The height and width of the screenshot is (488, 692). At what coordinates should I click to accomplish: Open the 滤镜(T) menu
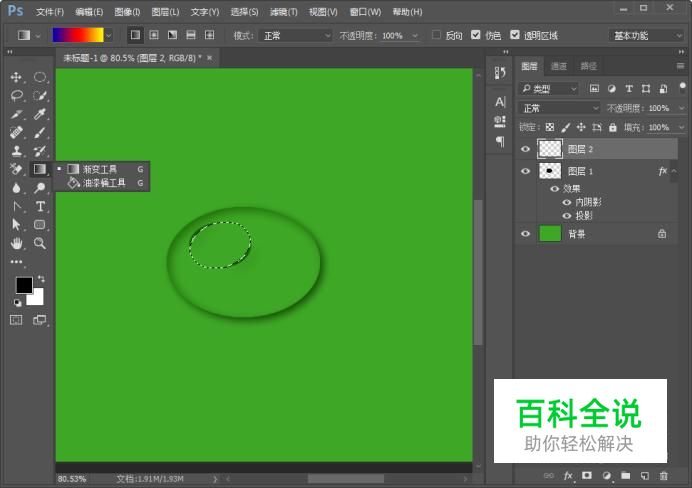click(x=284, y=12)
